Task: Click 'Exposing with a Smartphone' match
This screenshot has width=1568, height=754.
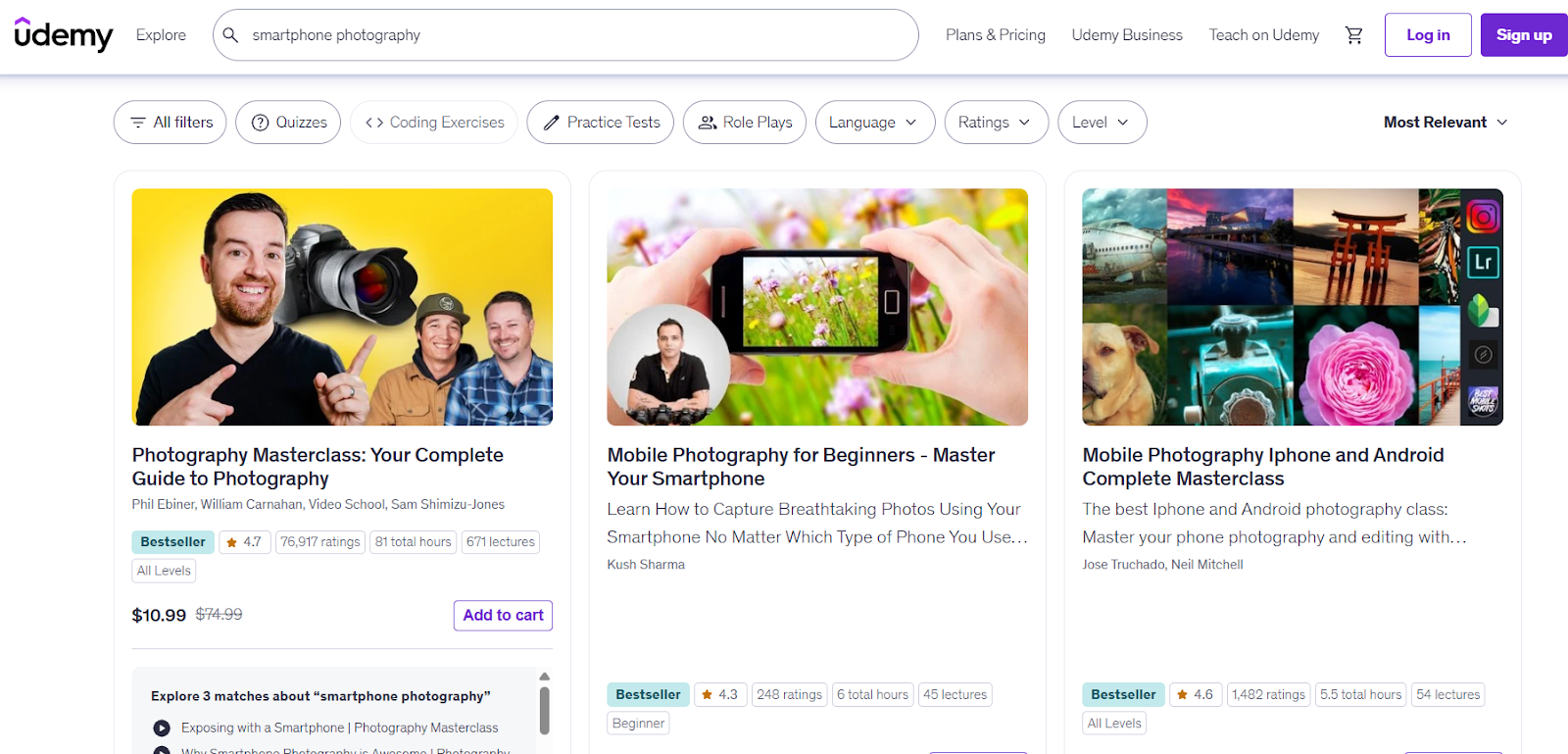Action: point(339,728)
